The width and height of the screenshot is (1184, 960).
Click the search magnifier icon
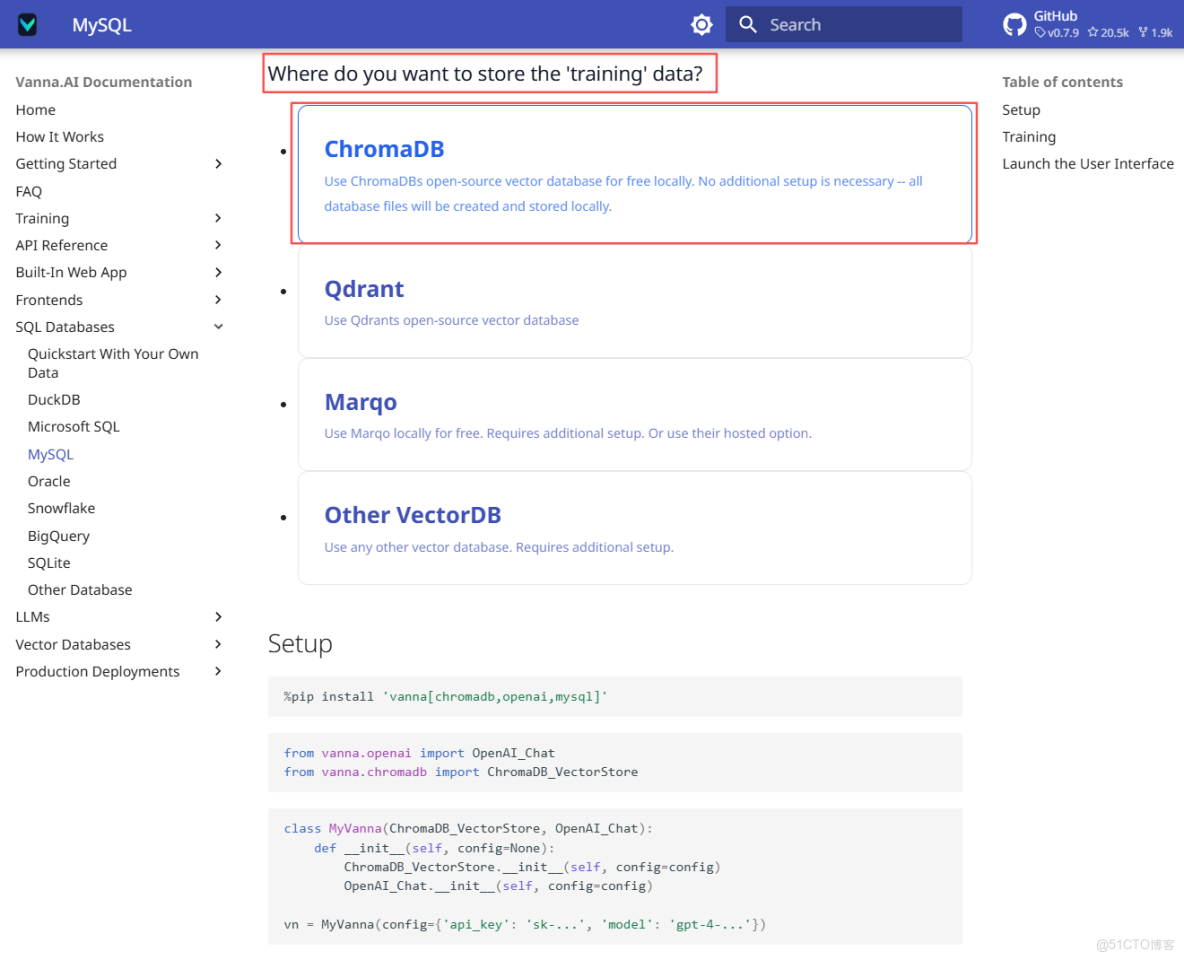[x=748, y=25]
